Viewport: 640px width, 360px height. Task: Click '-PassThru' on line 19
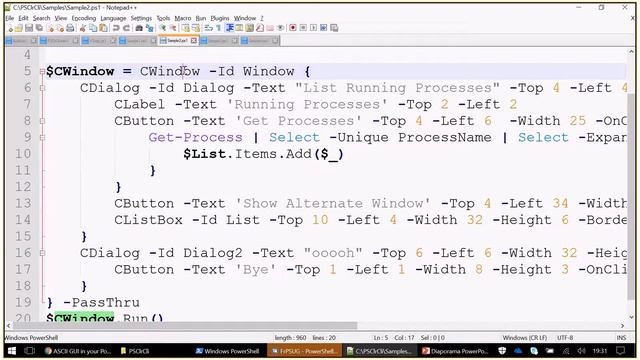point(101,303)
